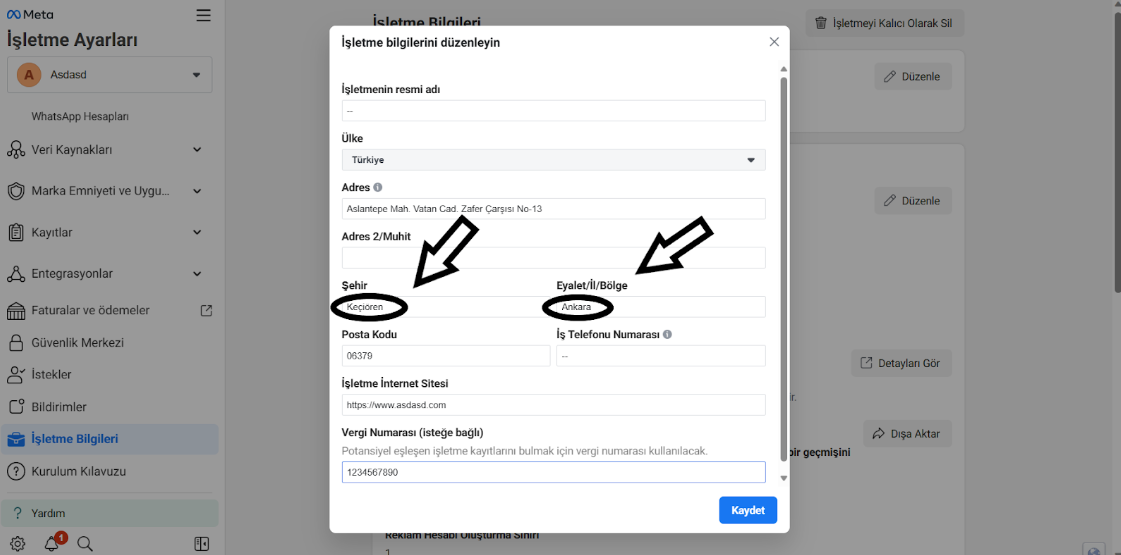Click the info icon beside Adres label
1121x555 pixels.
[x=377, y=187]
